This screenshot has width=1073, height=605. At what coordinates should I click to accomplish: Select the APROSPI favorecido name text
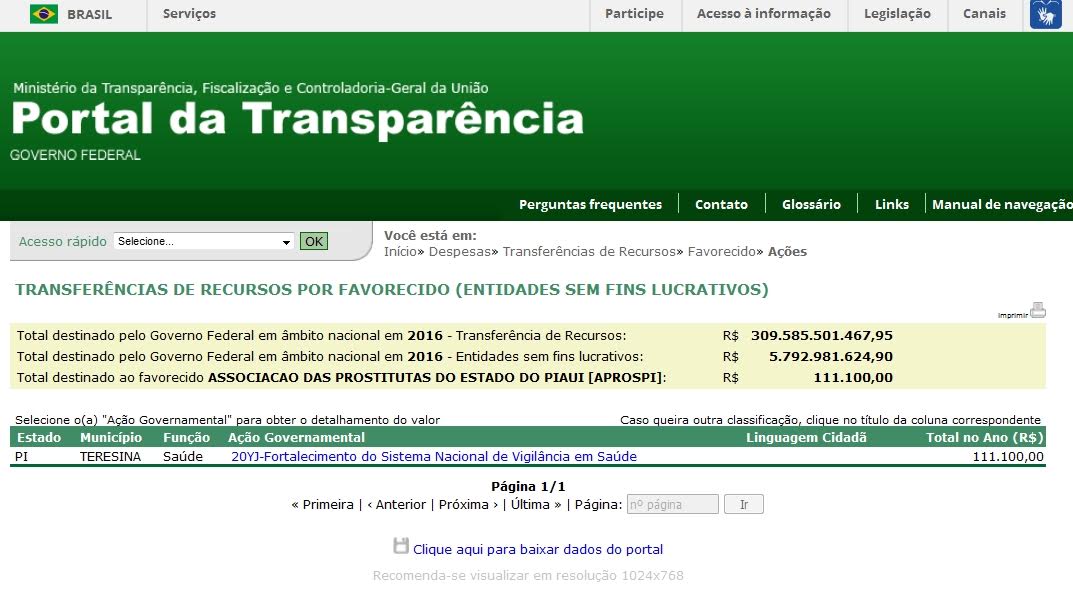coord(435,377)
